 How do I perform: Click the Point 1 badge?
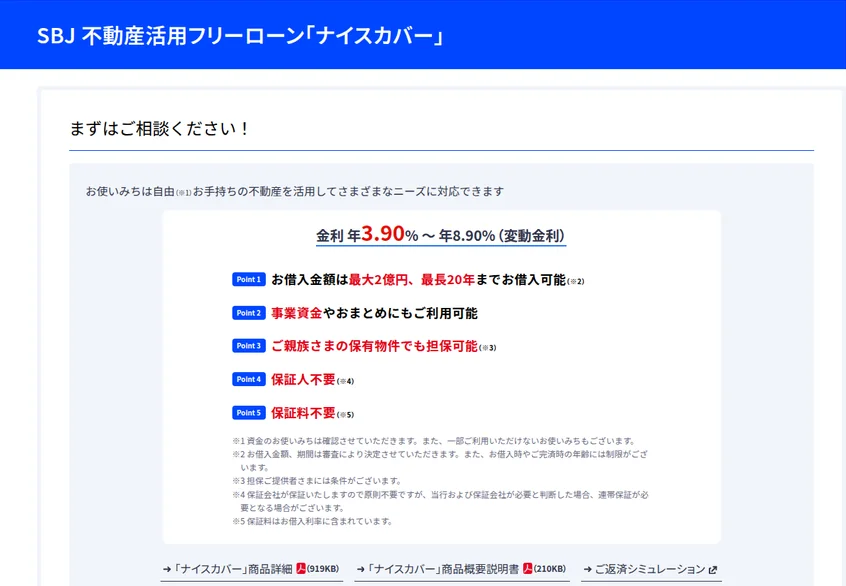(x=249, y=280)
